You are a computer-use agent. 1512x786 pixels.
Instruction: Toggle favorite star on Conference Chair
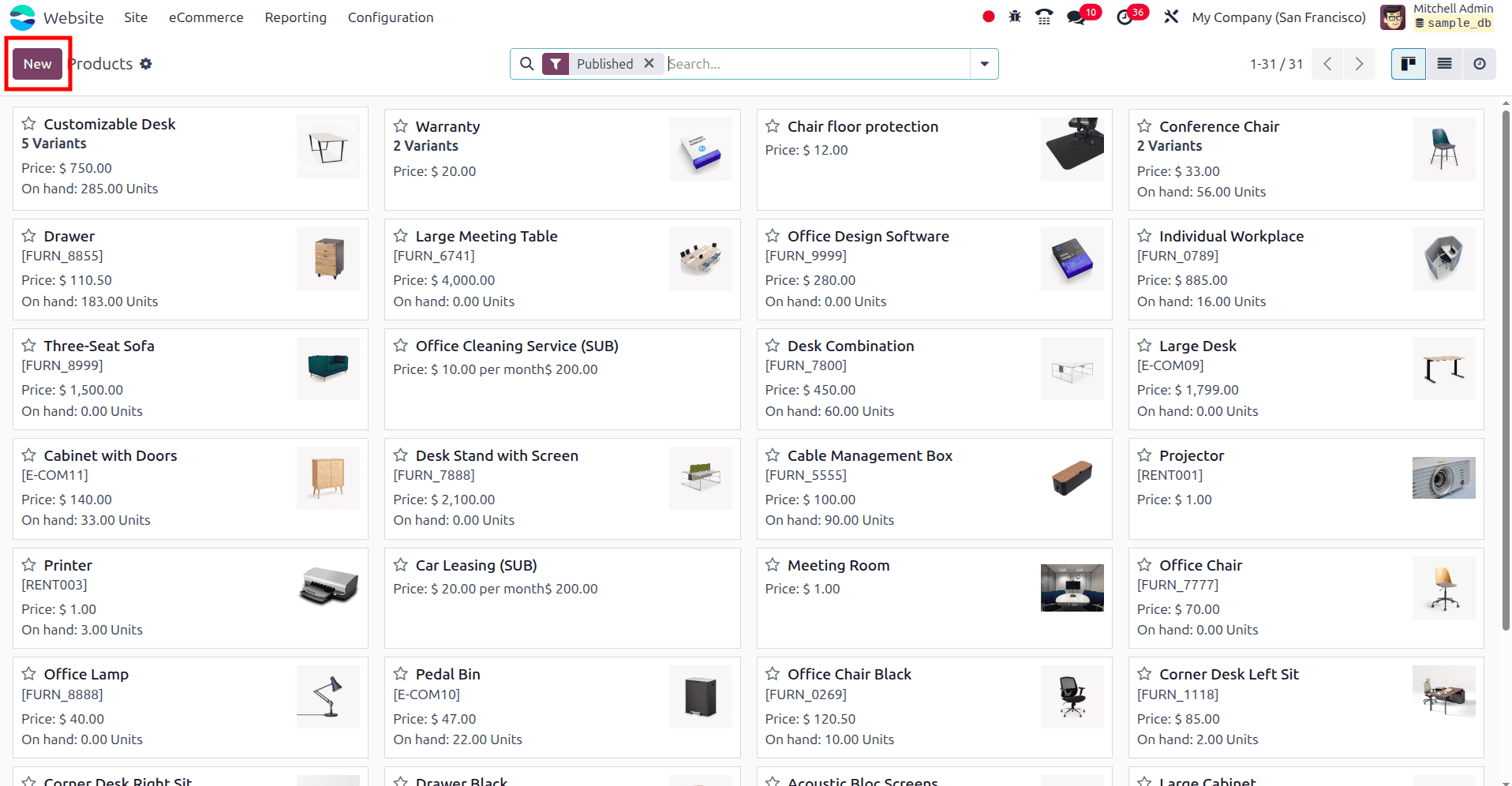[x=1144, y=126]
